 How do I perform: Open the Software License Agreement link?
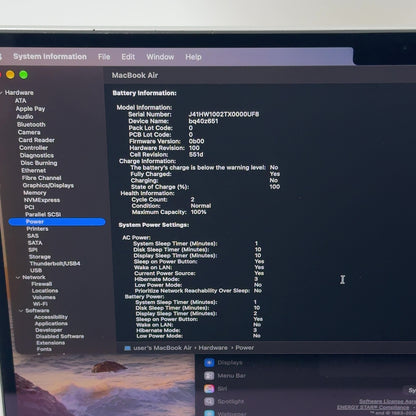(387, 401)
